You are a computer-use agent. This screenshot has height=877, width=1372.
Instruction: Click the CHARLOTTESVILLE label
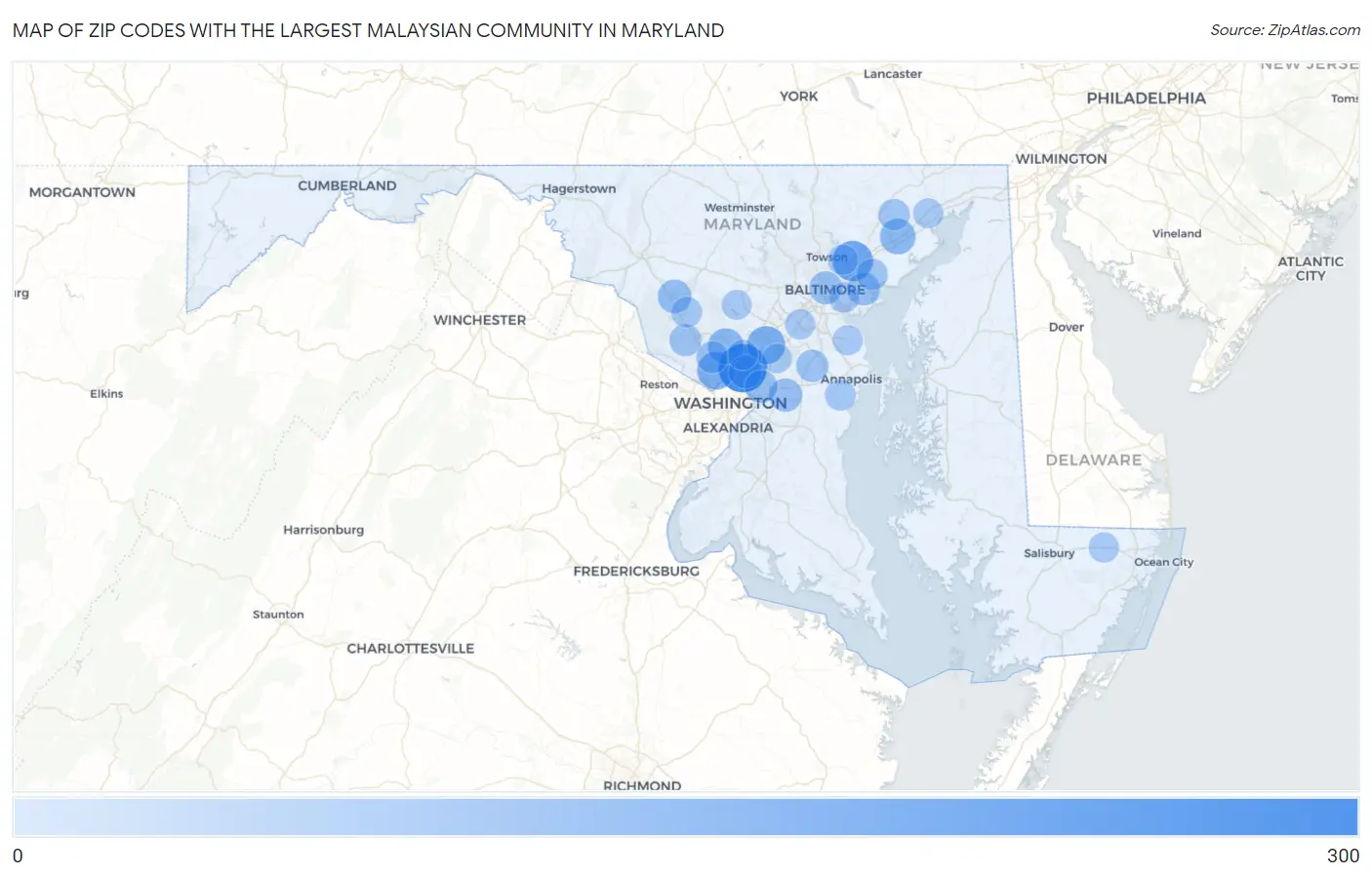point(410,648)
